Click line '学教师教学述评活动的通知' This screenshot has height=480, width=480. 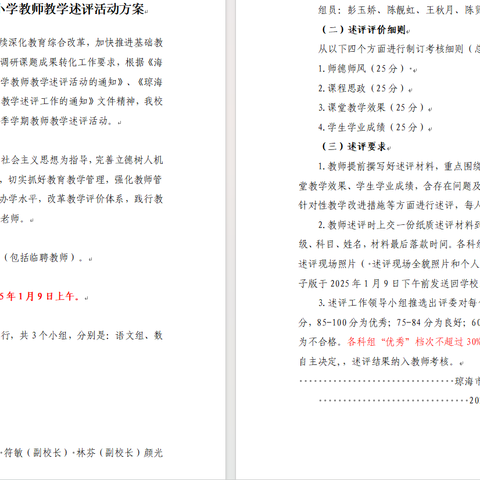pyautogui.click(x=81, y=82)
